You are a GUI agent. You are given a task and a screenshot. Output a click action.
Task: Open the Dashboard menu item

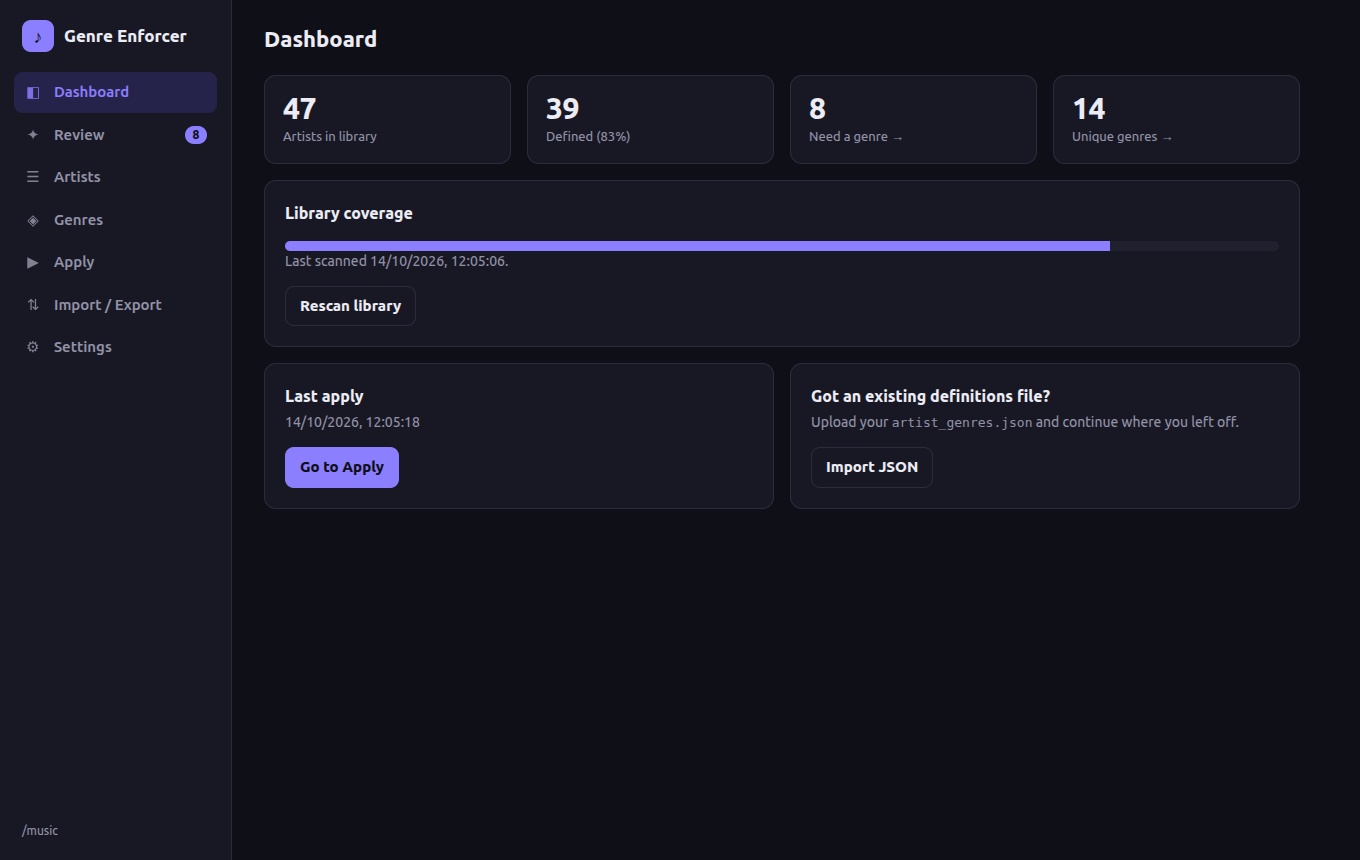(115, 92)
